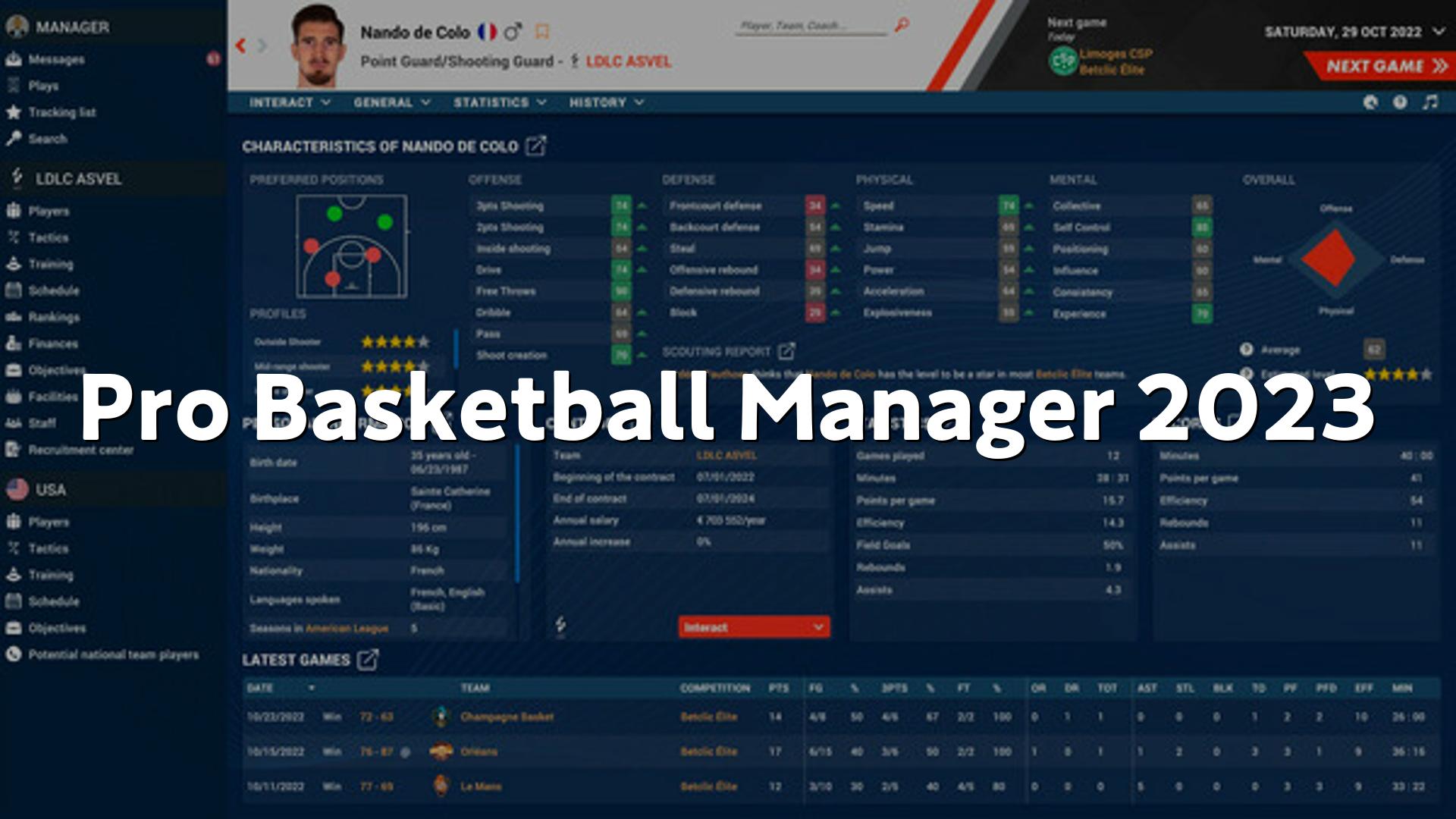Open the STATISTICS menu
This screenshot has width=1456, height=819.
click(500, 102)
